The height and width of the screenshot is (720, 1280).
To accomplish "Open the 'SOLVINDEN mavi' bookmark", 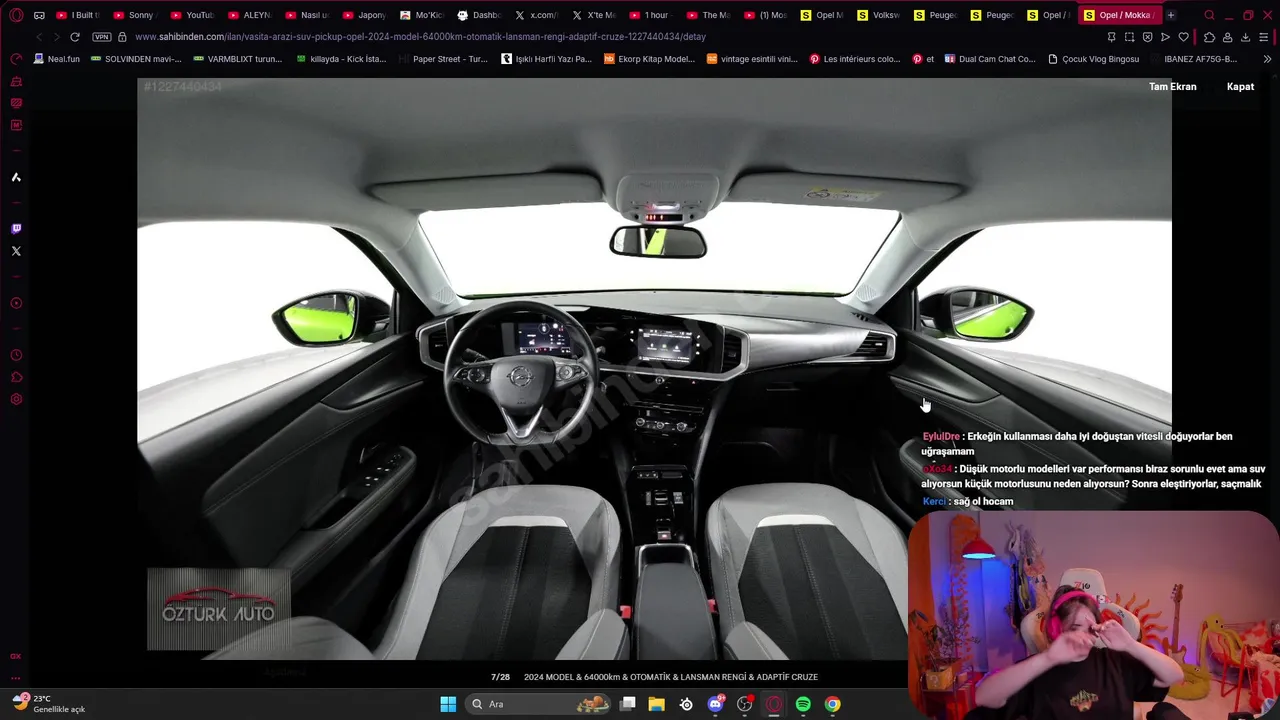I will 135,59.
